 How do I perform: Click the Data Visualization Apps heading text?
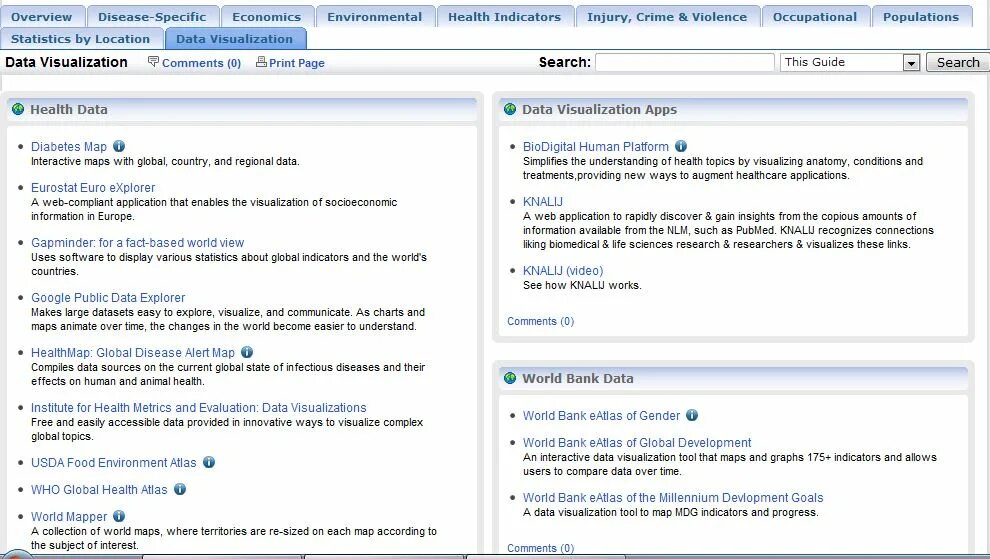click(x=599, y=109)
